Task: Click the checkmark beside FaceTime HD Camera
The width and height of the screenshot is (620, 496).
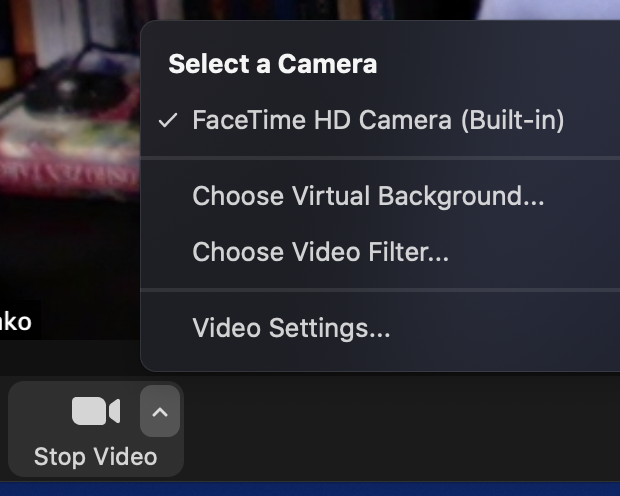Action: coord(168,121)
